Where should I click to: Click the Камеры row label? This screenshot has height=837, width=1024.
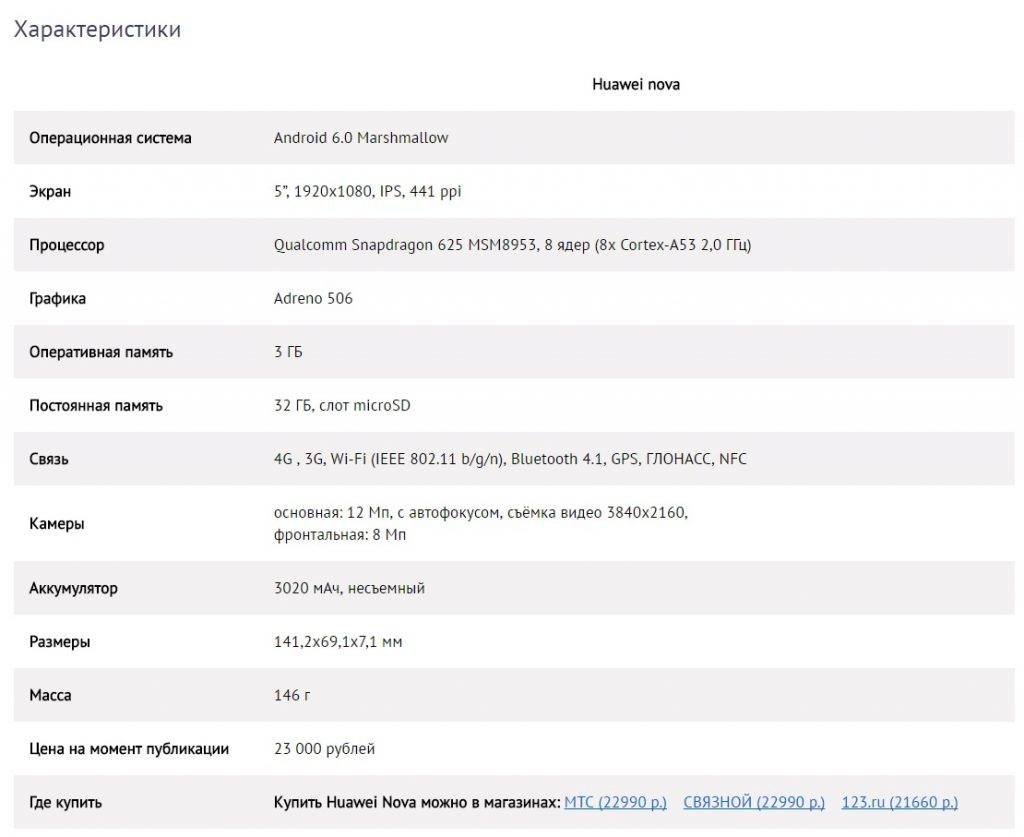pyautogui.click(x=57, y=524)
